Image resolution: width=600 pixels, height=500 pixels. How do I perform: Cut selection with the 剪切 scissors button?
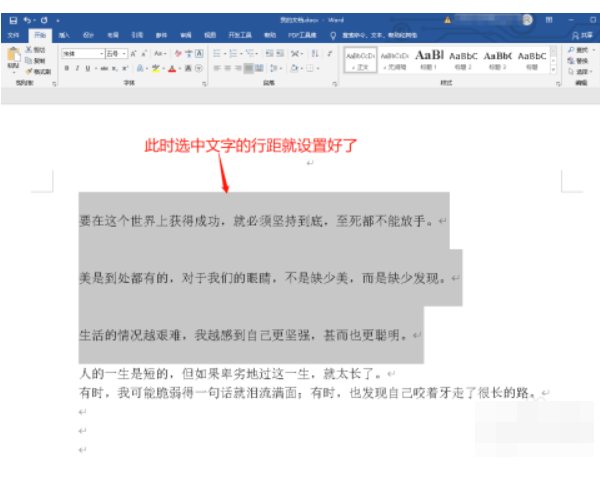35,50
